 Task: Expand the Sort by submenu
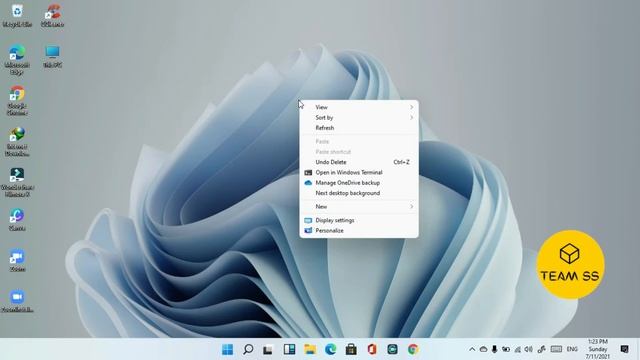click(359, 118)
